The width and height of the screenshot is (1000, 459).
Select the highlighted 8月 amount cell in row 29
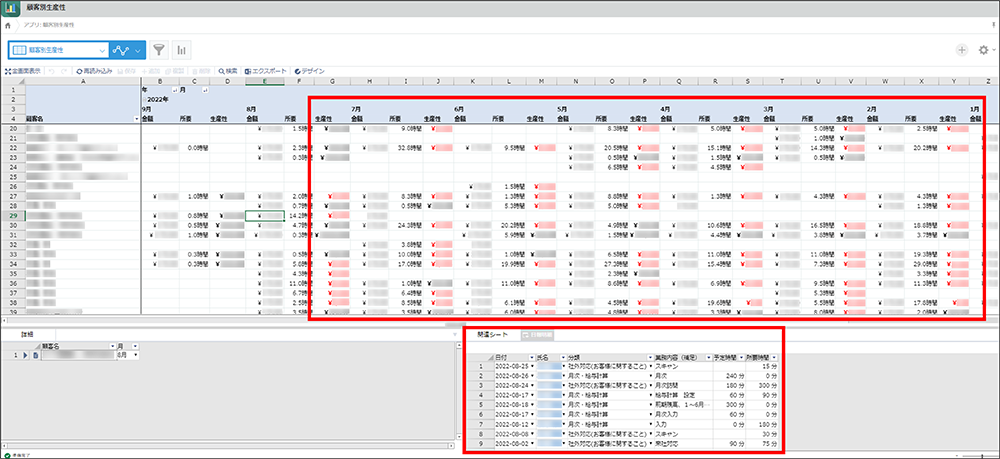point(264,216)
